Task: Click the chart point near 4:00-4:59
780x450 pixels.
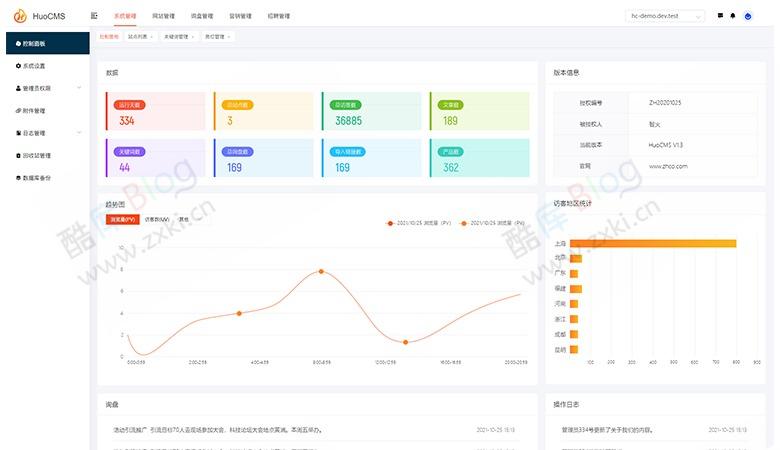Action: tap(239, 313)
